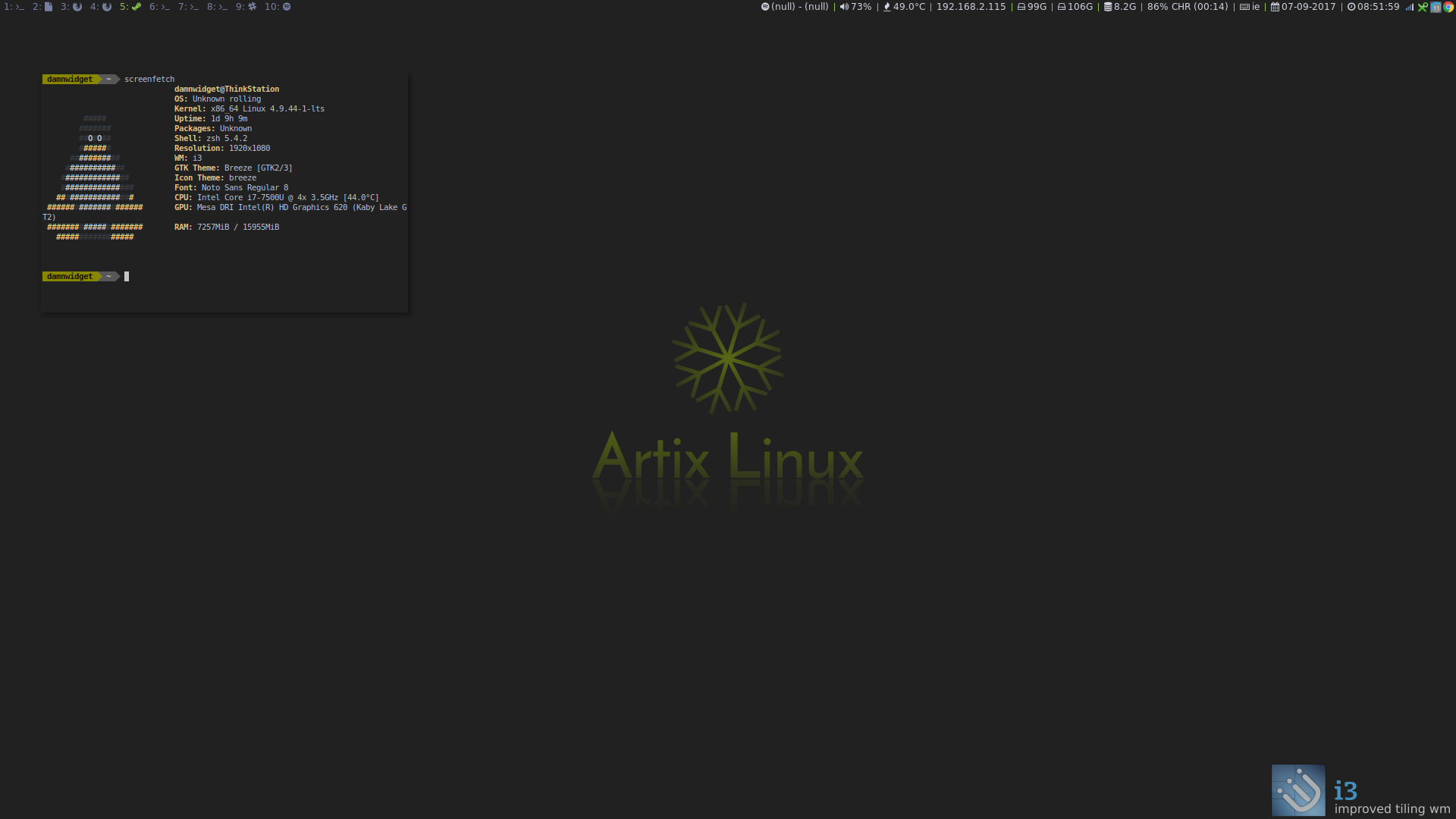Select the gear icon on workspace 9
The width and height of the screenshot is (1456, 819).
point(251,6)
